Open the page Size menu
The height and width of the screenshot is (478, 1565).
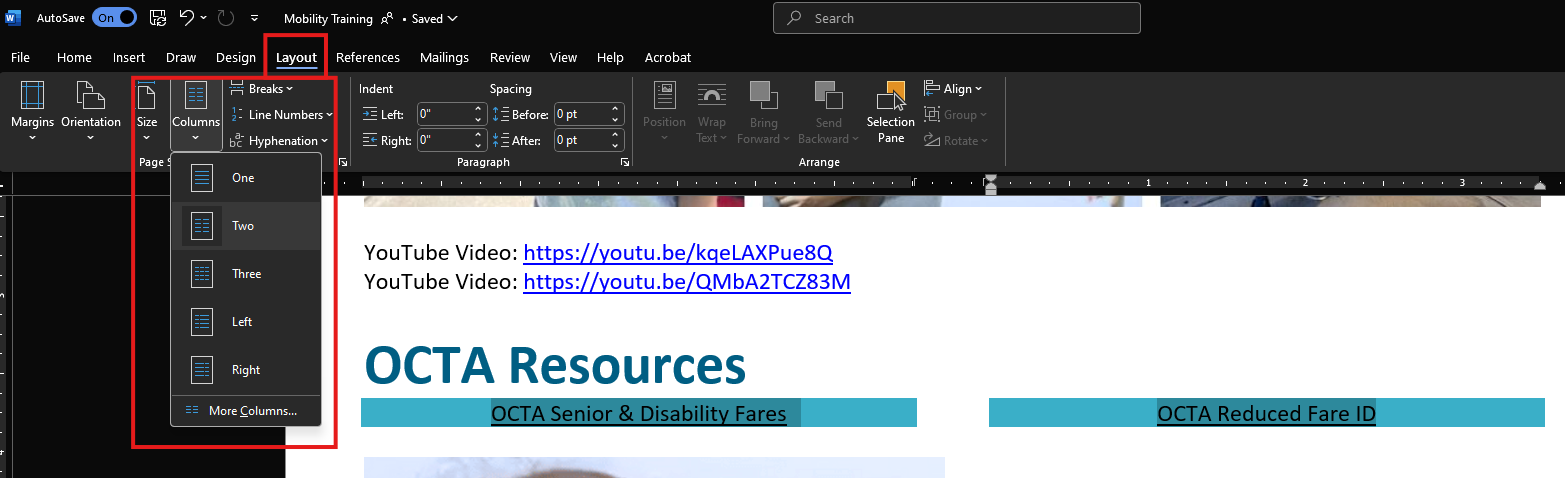point(147,112)
